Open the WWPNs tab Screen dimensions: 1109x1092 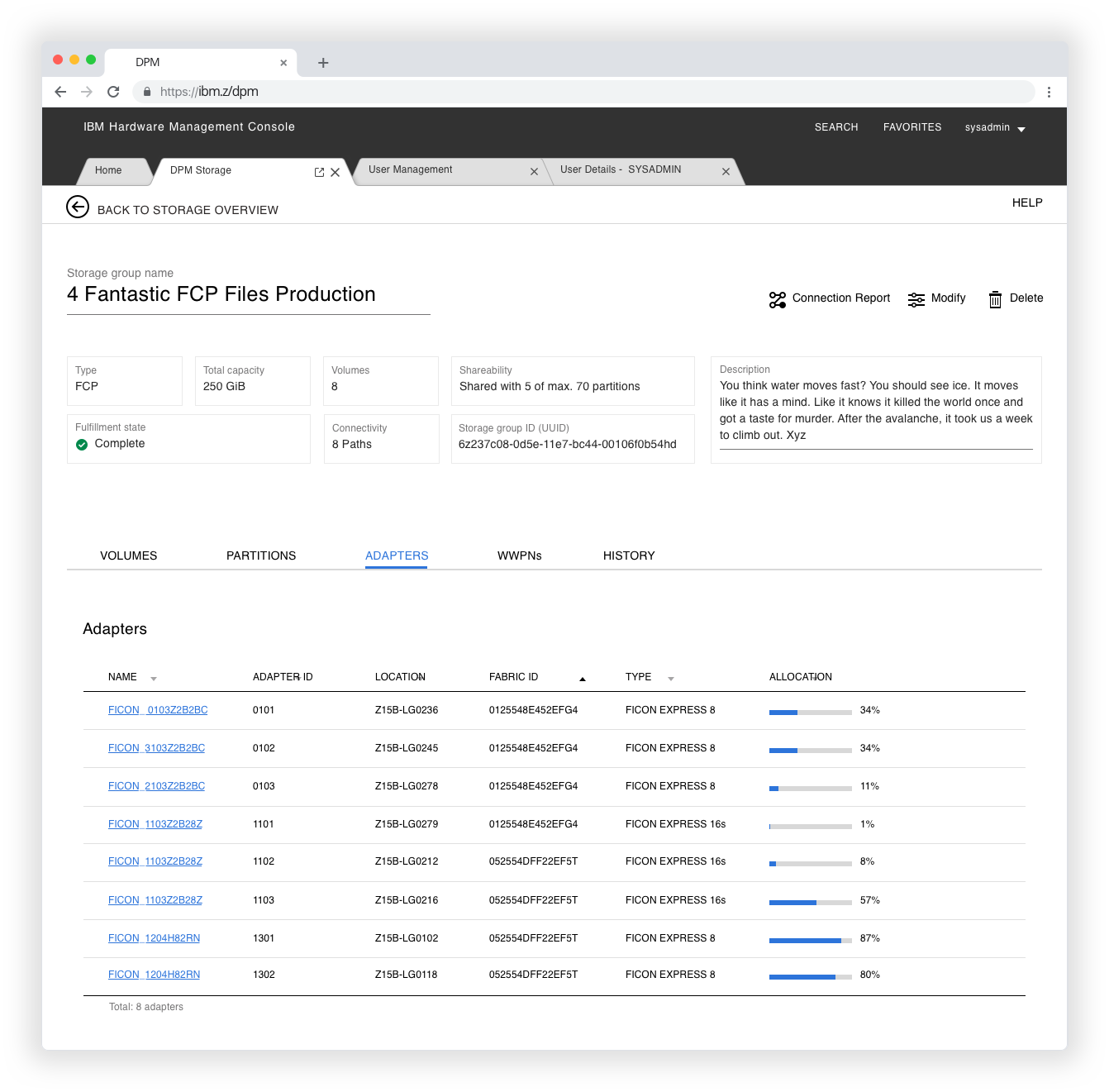click(x=519, y=556)
